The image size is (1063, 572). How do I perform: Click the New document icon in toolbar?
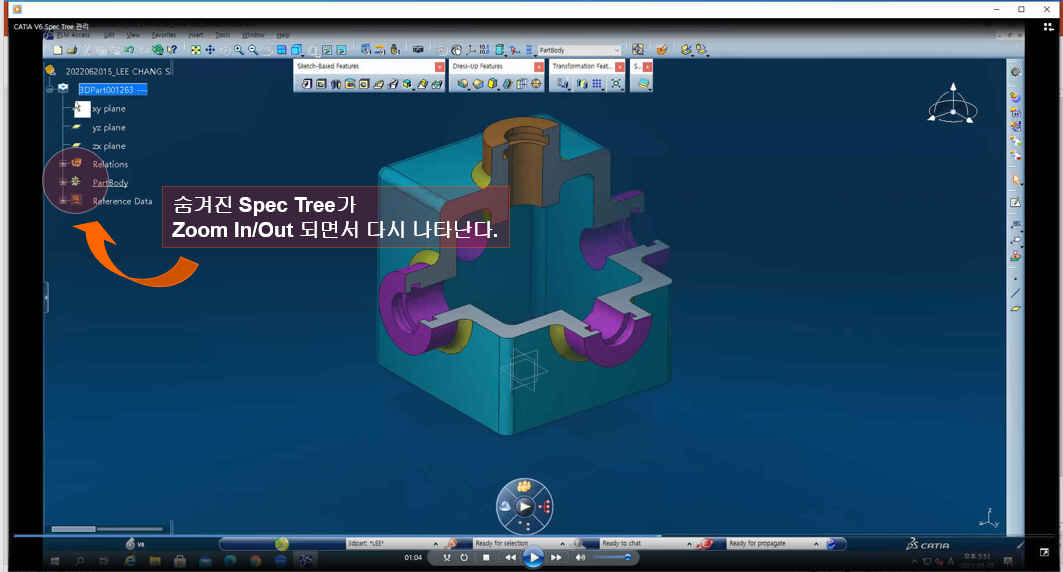click(x=58, y=50)
